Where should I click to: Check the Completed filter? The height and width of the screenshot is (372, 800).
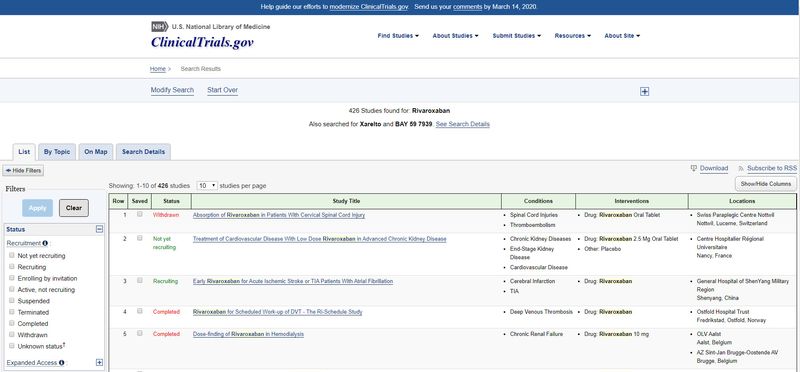12,323
